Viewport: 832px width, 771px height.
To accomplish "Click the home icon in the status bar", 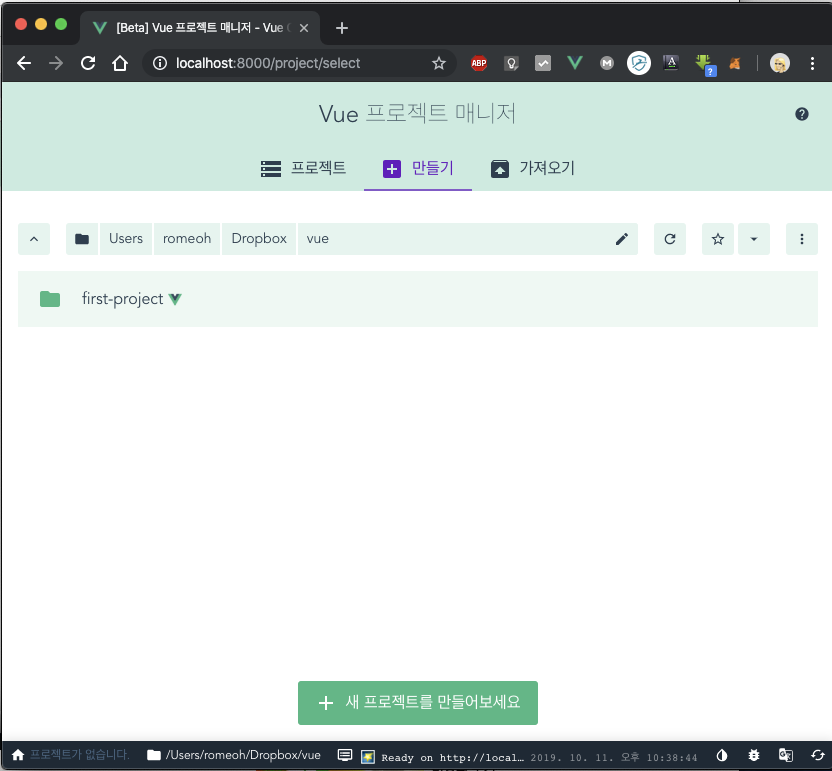I will pyautogui.click(x=18, y=755).
